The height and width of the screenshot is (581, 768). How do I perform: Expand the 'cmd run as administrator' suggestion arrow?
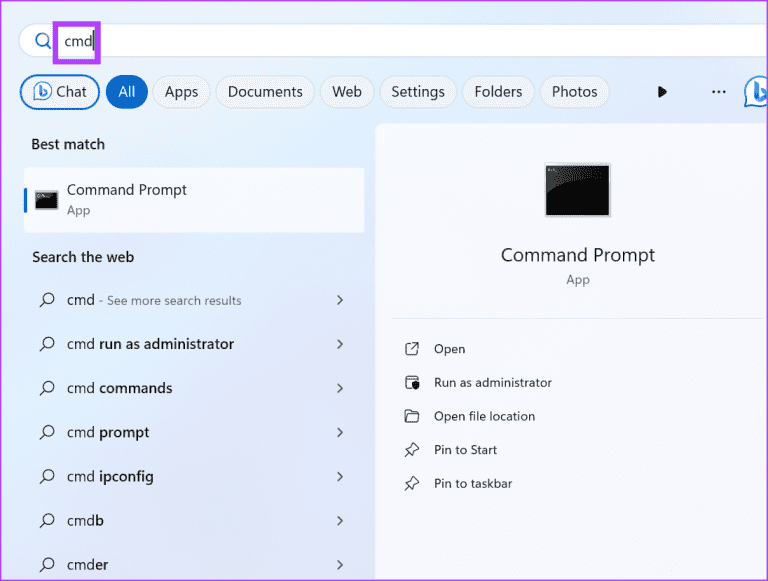point(340,344)
